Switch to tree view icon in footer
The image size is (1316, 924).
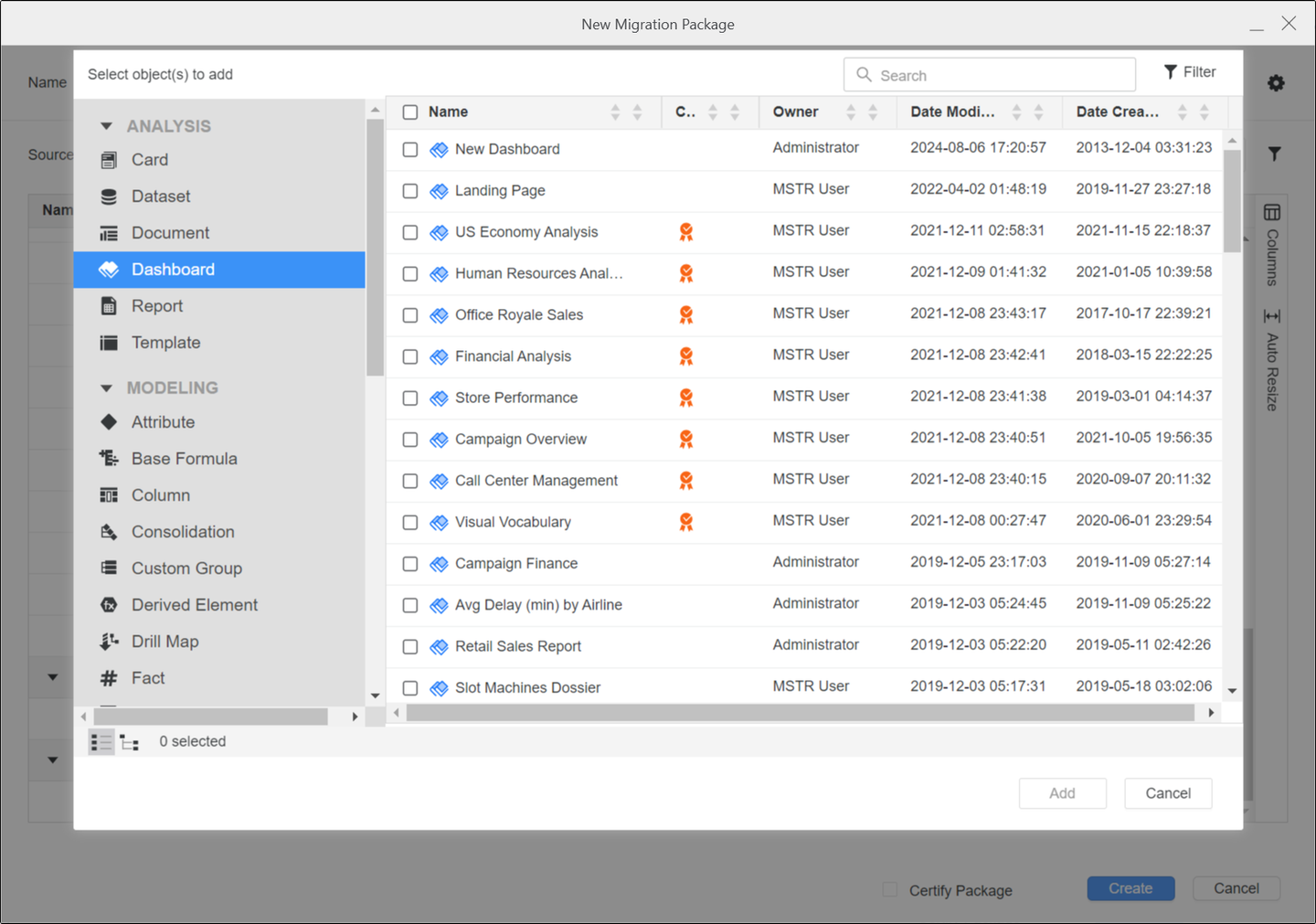[x=130, y=743]
